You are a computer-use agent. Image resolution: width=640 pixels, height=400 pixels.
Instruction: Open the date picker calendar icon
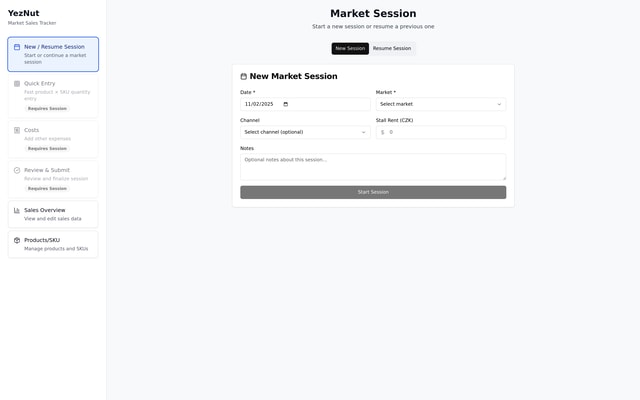pos(285,104)
